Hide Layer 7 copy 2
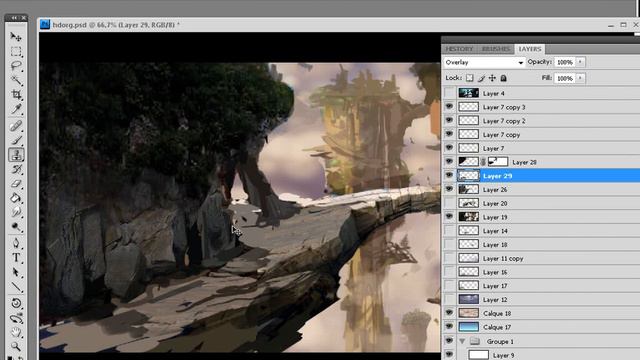This screenshot has height=360, width=640. click(449, 121)
